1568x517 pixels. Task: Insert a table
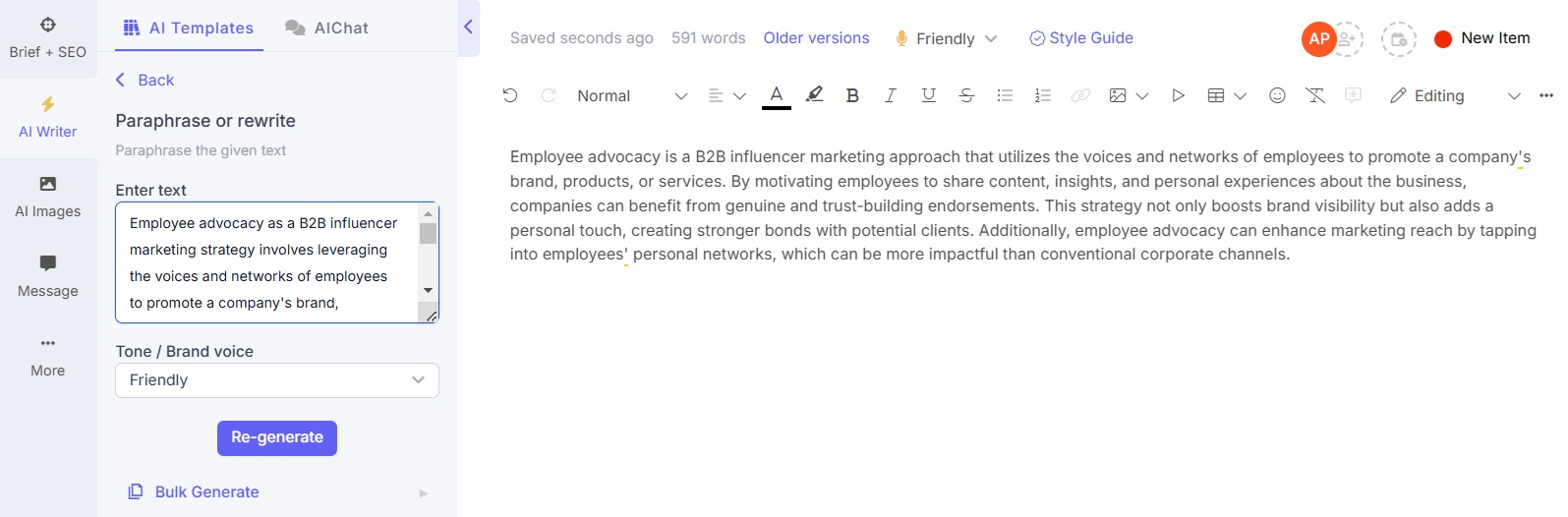pos(1216,95)
